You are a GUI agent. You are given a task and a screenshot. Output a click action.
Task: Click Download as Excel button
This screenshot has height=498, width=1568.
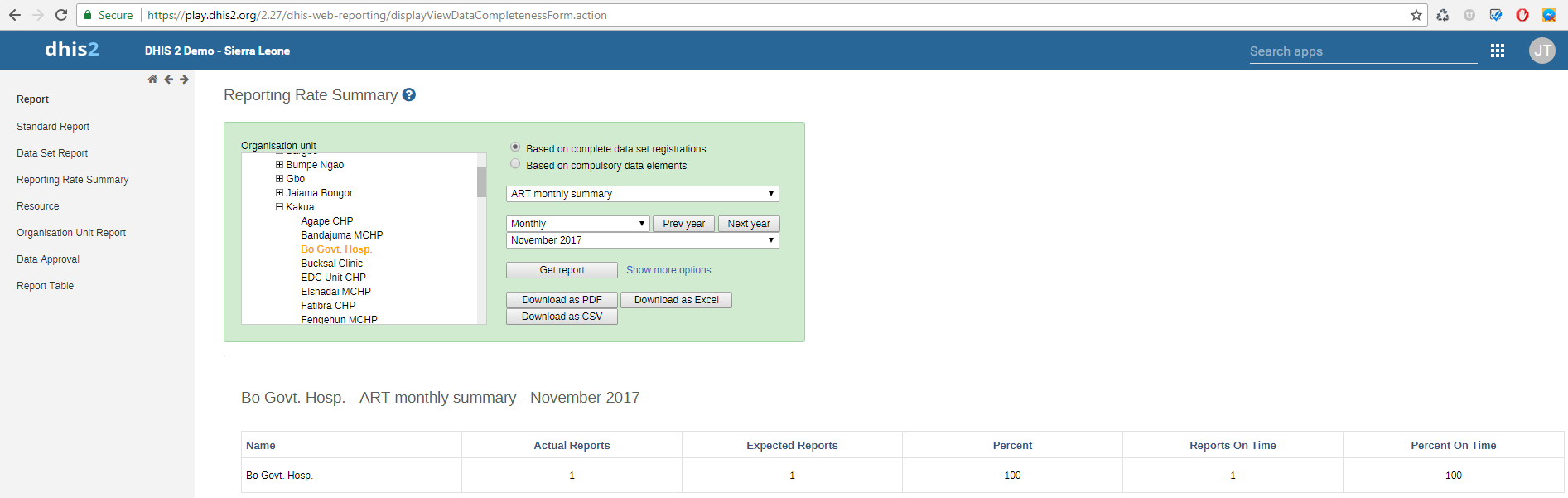676,300
